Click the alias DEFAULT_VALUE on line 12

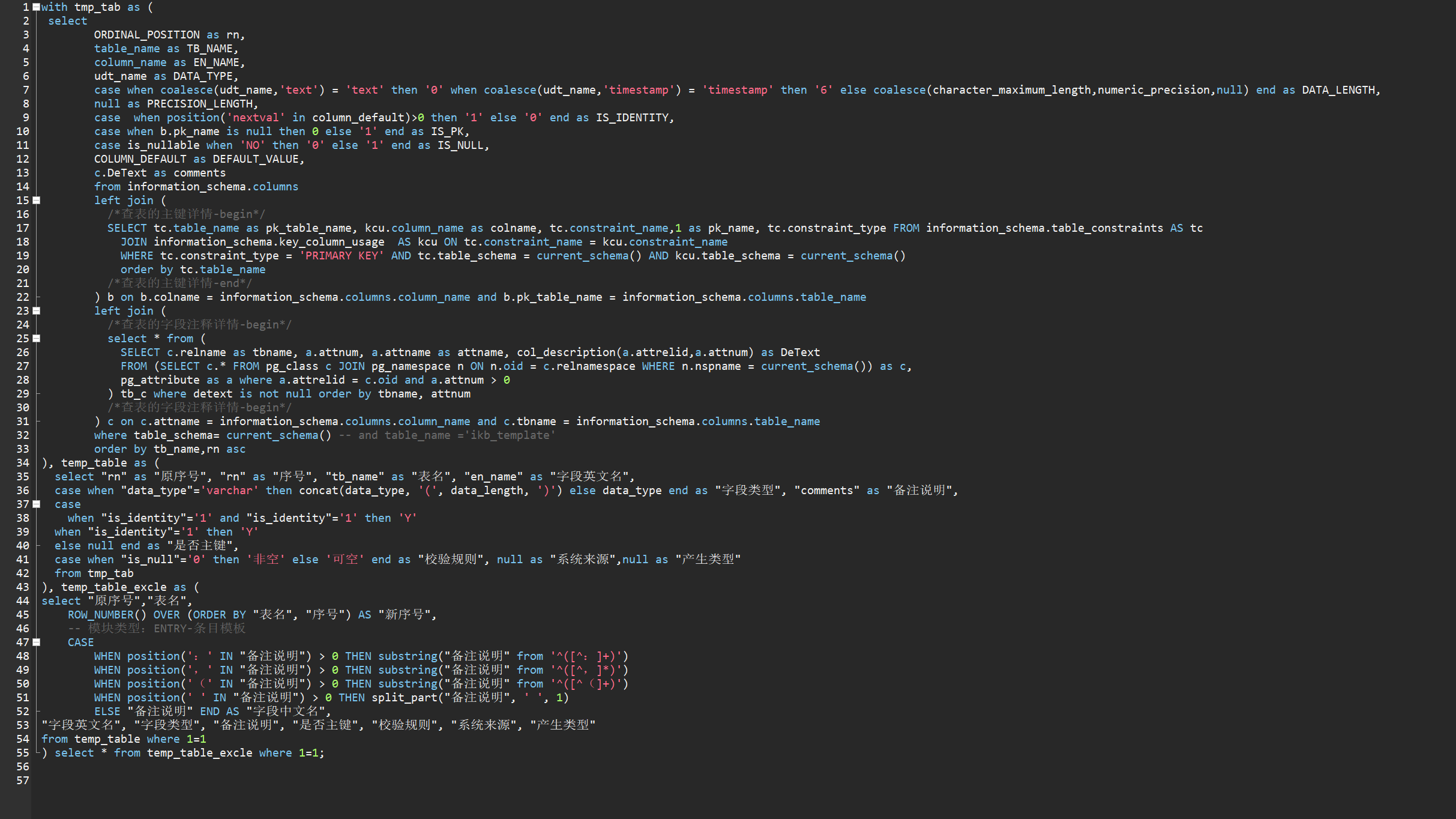[x=256, y=159]
